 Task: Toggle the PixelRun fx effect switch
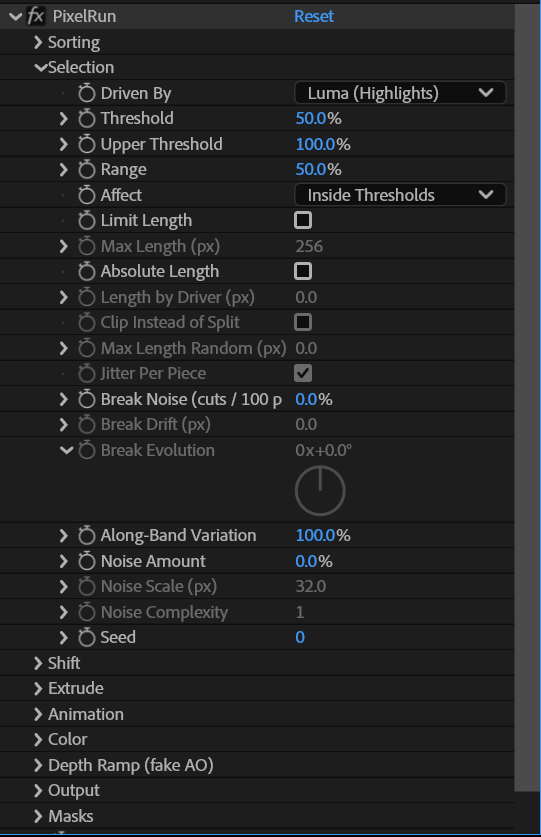pos(36,16)
